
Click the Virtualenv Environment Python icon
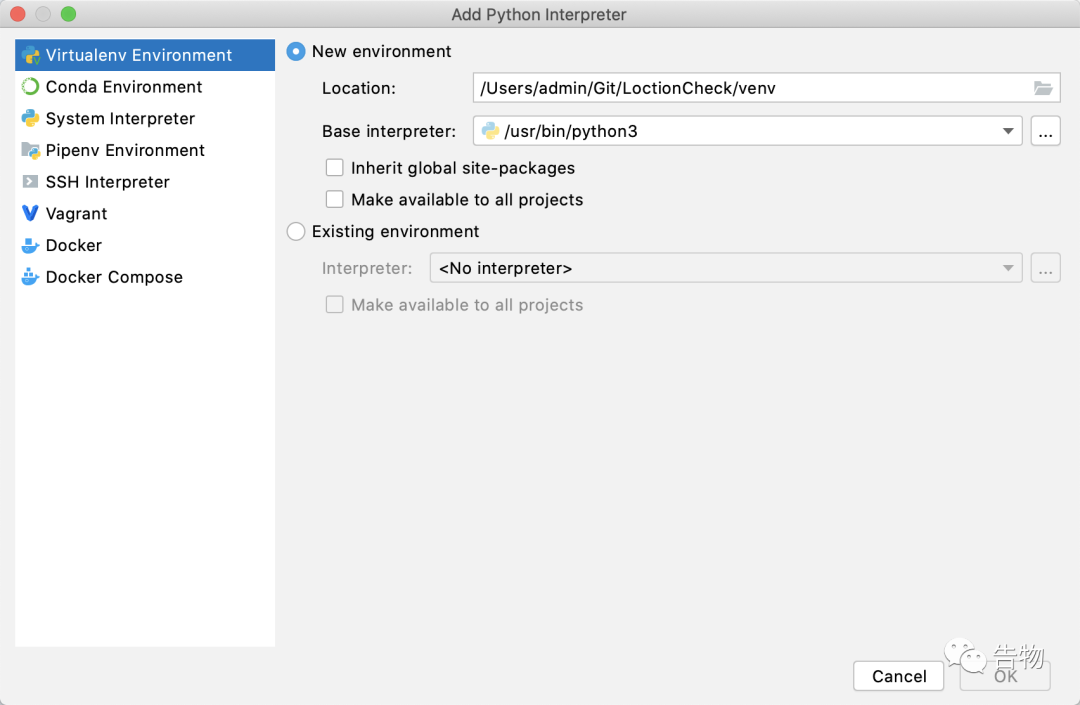tap(30, 55)
